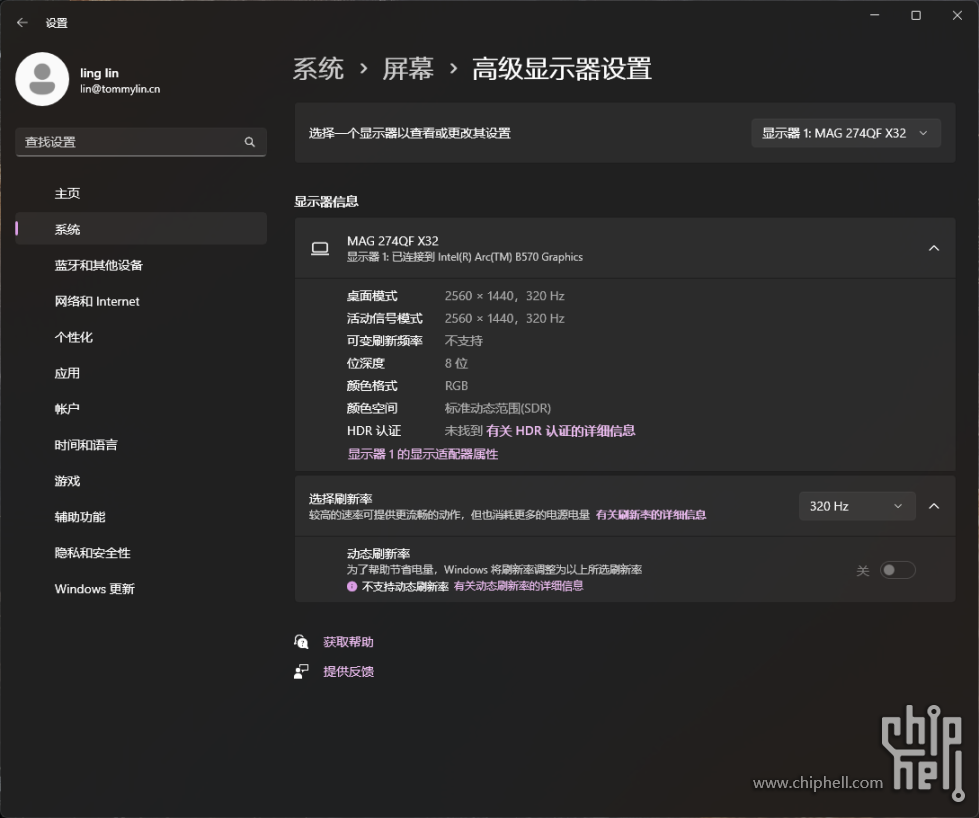The width and height of the screenshot is (979, 818).
Task: Open 网络和 Internet settings
Action: [141, 302]
